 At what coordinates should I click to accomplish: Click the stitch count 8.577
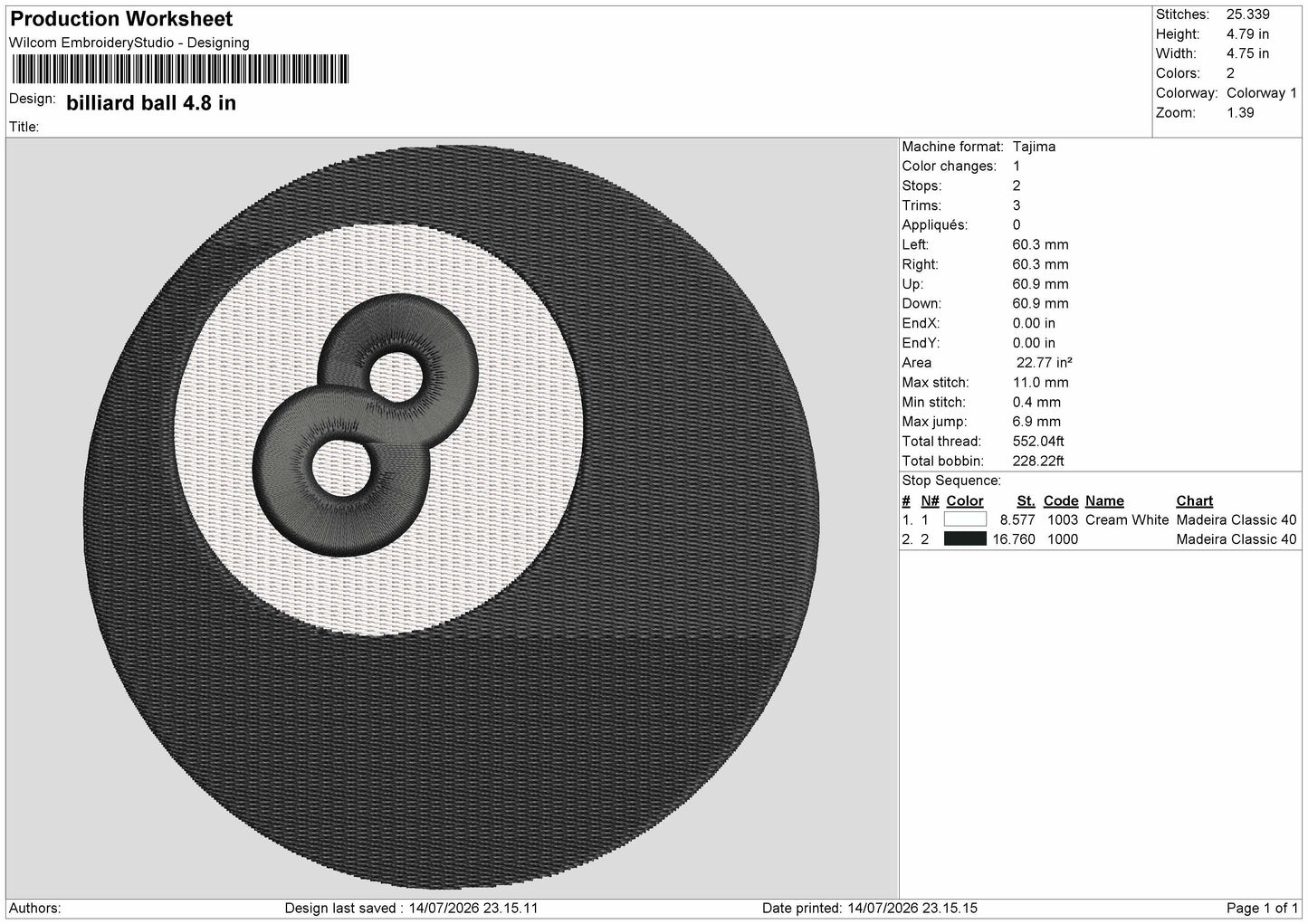1017,520
